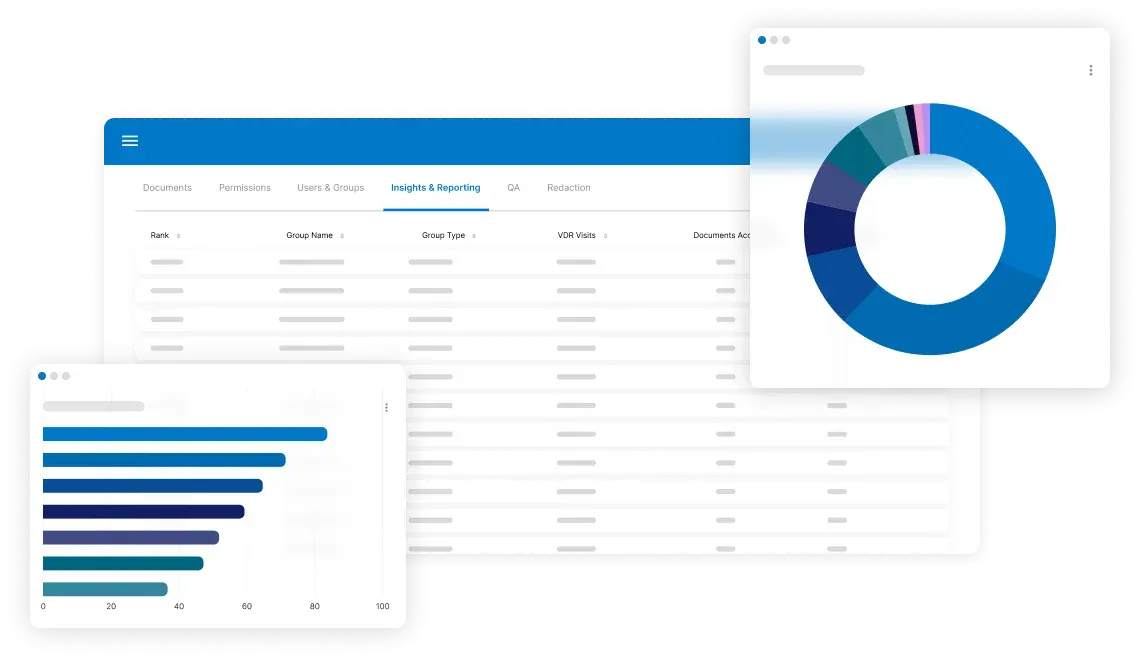Viewport: 1140px width, 661px height.
Task: Open the hamburger navigation menu
Action: point(130,141)
